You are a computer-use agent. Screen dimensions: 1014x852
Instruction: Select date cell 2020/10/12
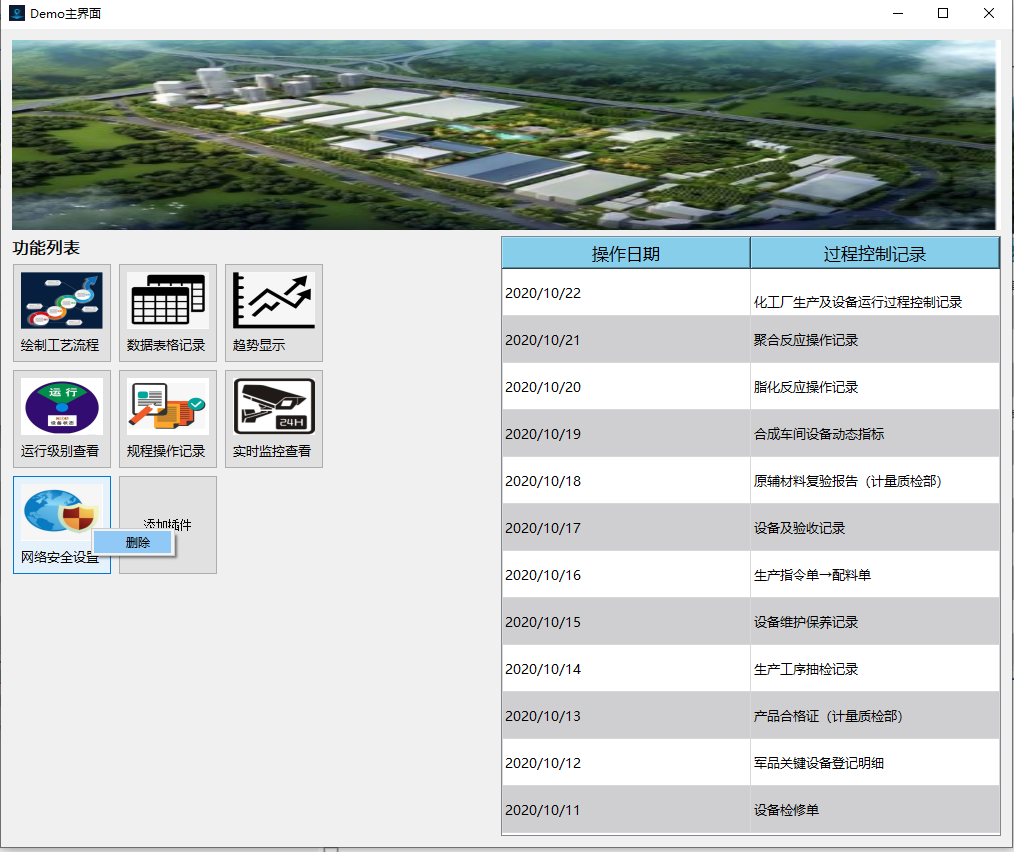pyautogui.click(x=626, y=763)
